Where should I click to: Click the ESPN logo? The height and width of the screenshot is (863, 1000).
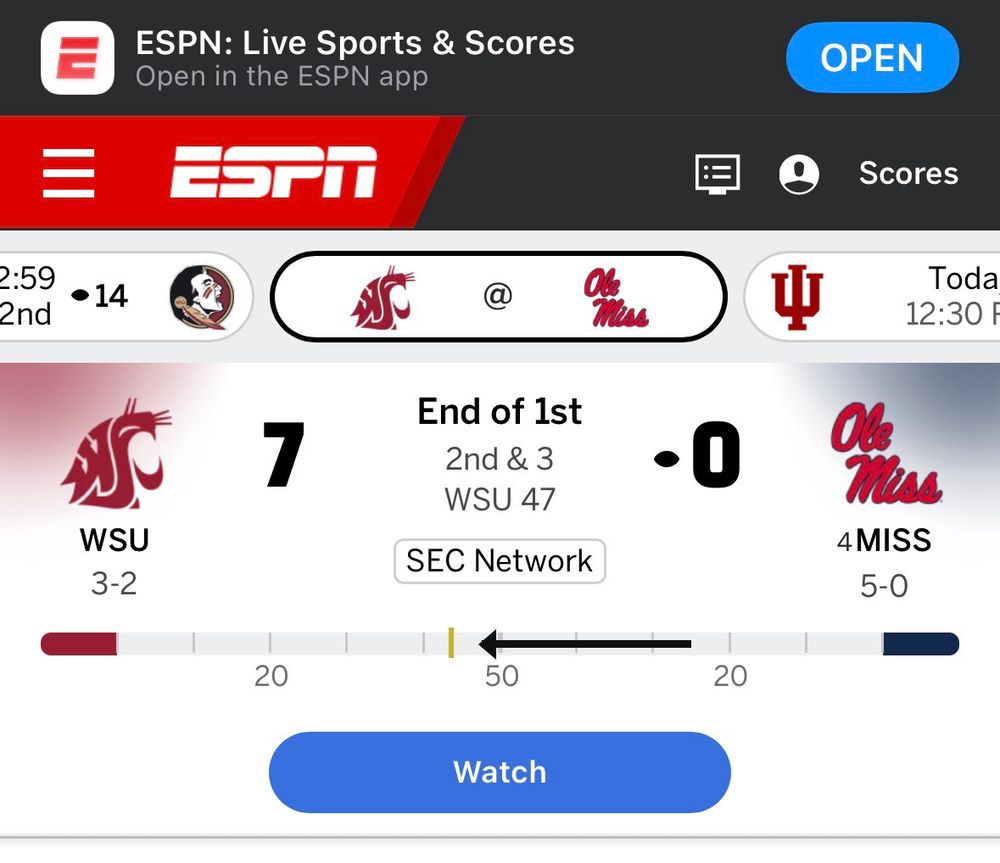tap(273, 173)
